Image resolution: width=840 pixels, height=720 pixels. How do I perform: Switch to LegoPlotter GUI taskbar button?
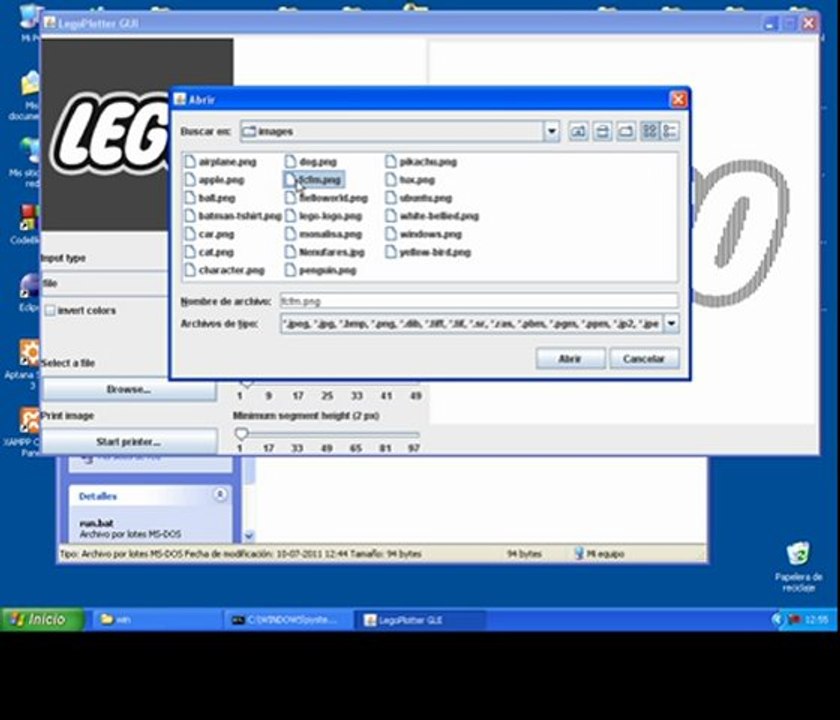coord(419,620)
